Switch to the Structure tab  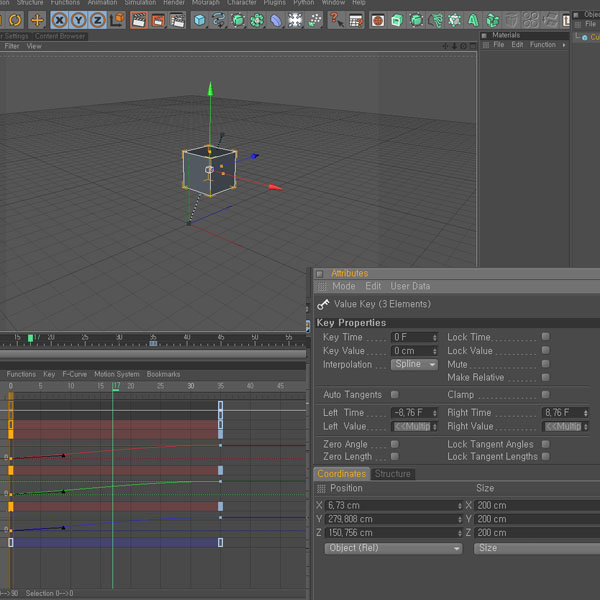coord(393,474)
